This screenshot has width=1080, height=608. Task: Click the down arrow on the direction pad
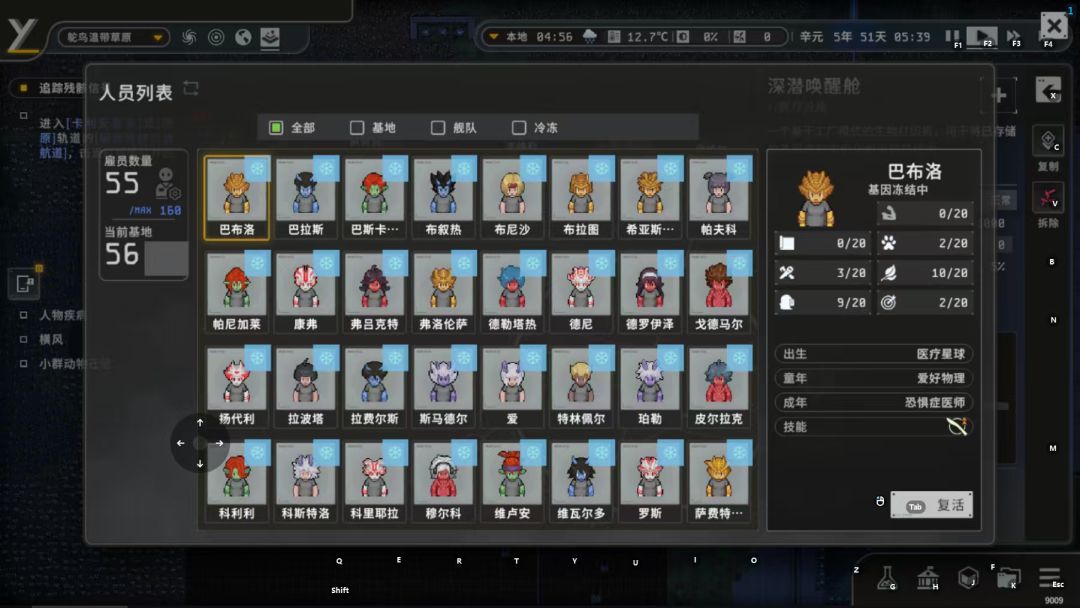[x=200, y=463]
